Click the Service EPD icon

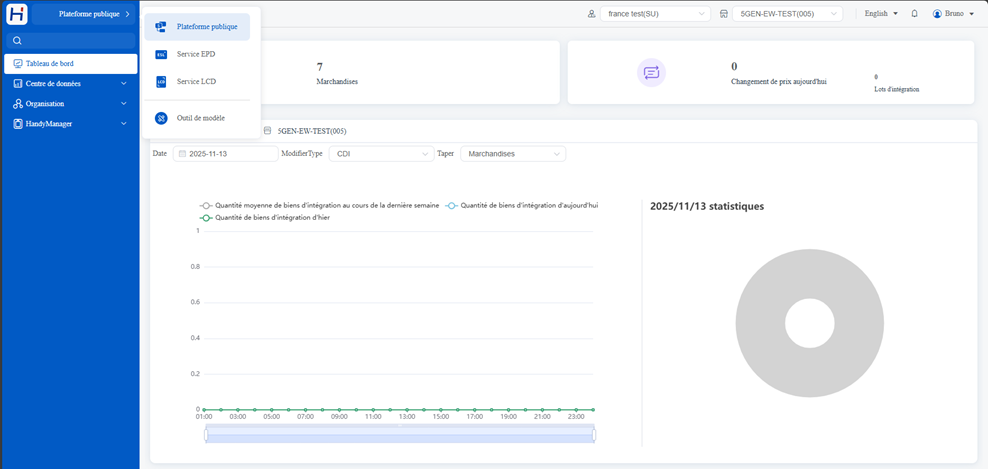[x=161, y=54]
